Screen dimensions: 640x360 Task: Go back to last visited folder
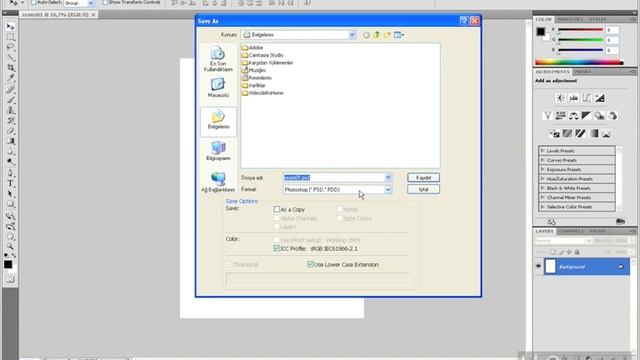(366, 35)
